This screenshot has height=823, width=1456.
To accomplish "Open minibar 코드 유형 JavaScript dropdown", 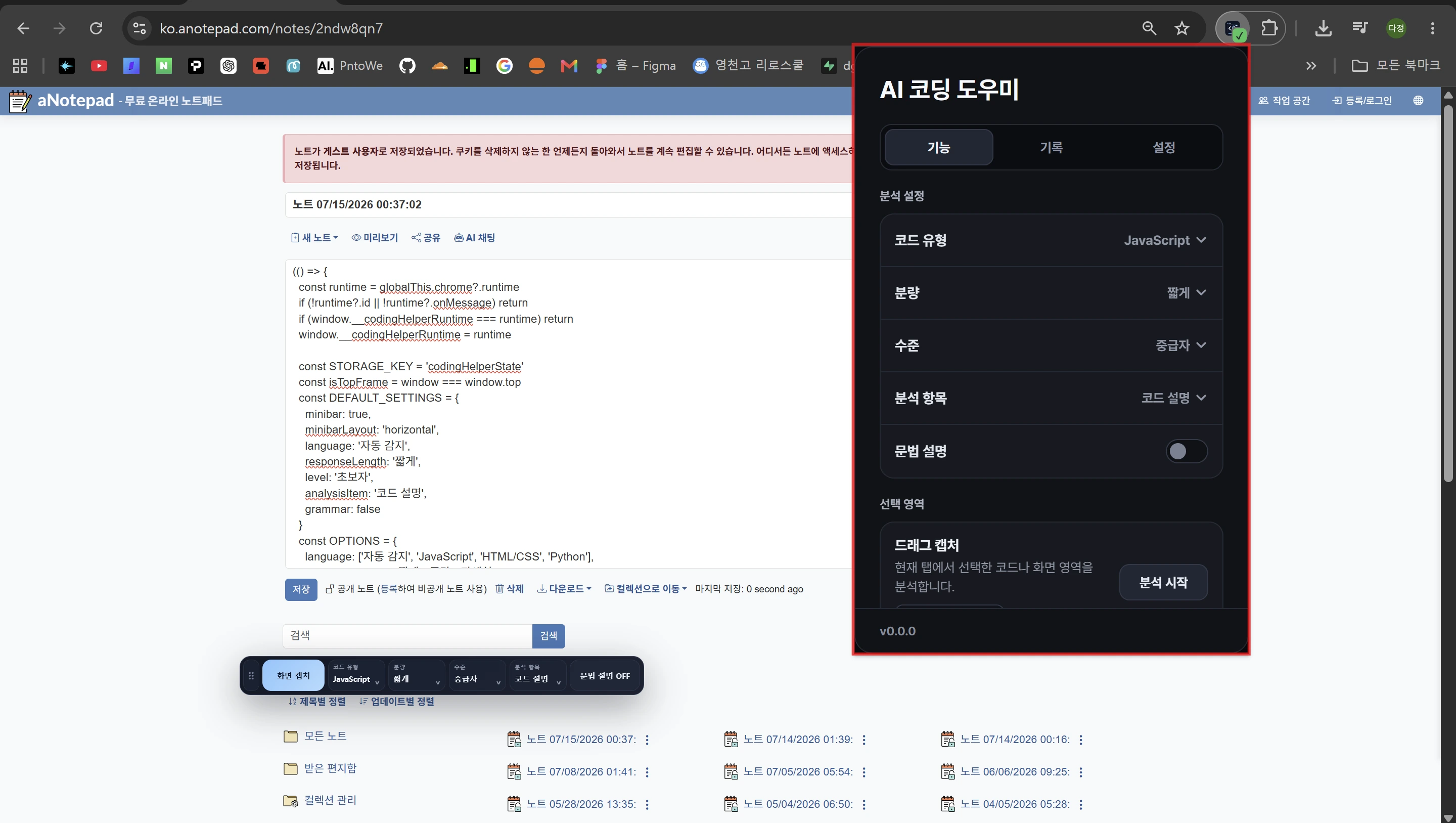I will [356, 675].
